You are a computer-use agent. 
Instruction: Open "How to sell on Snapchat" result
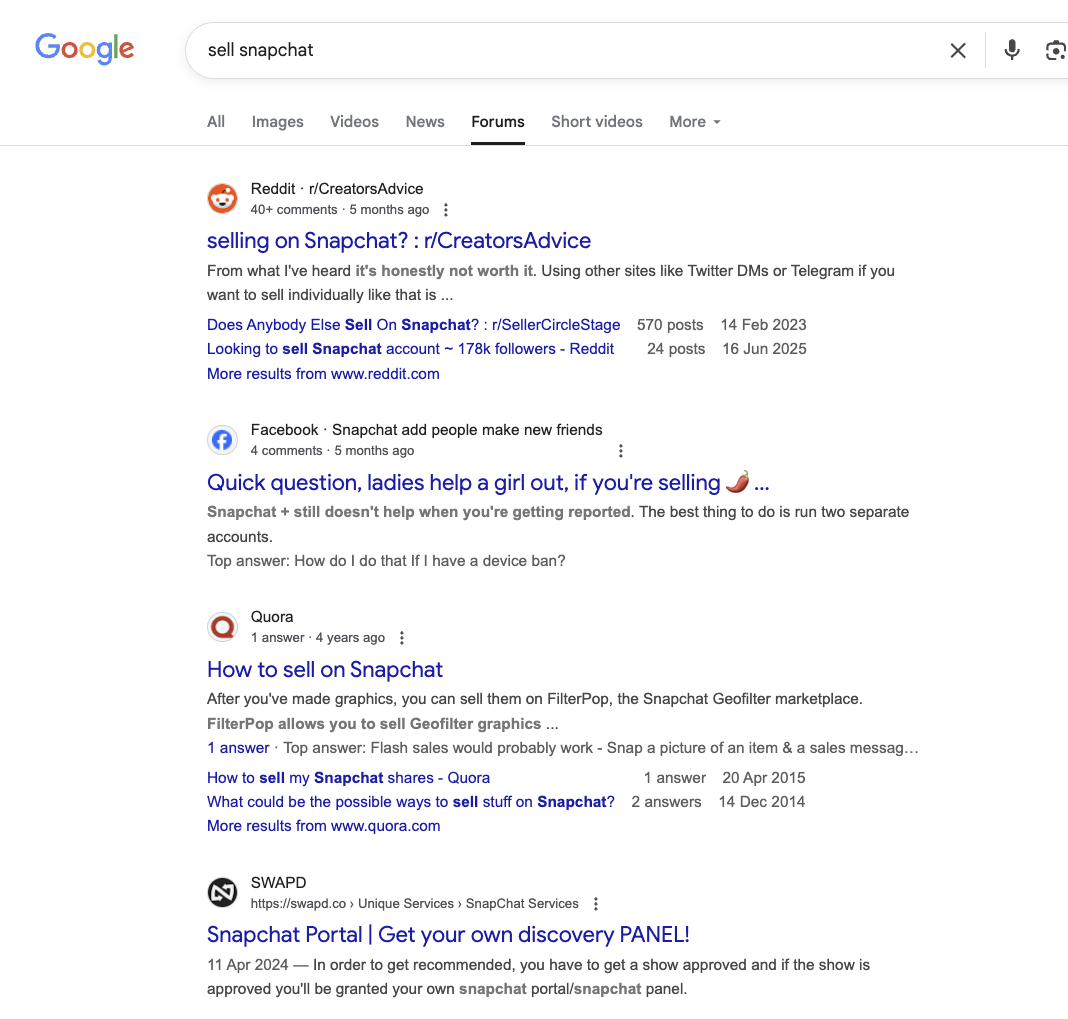pyautogui.click(x=325, y=670)
